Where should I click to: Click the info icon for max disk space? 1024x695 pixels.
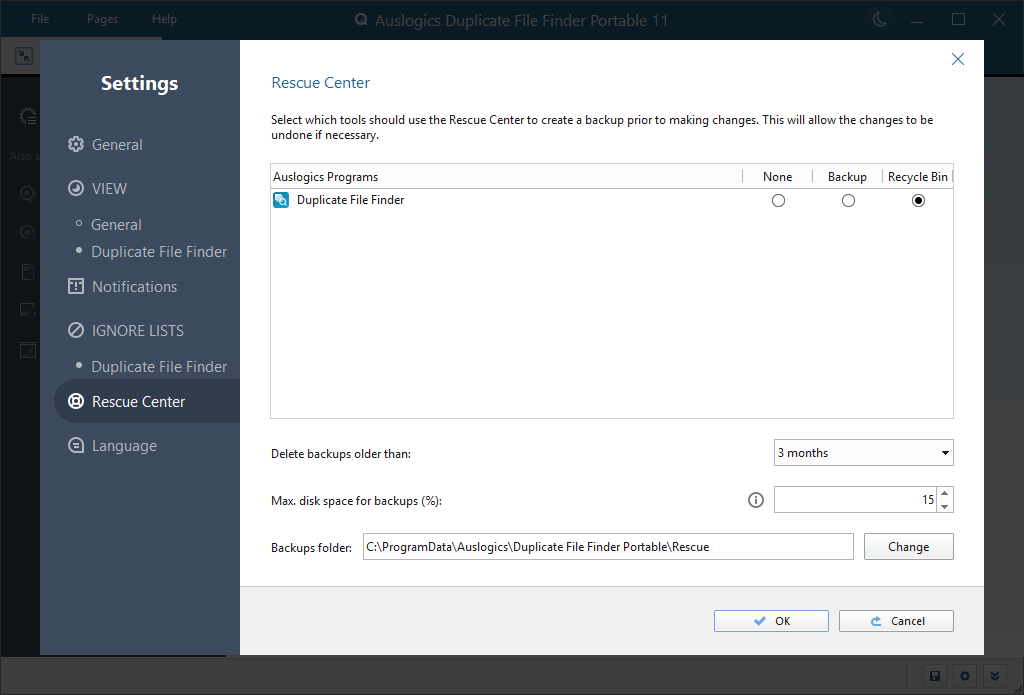pyautogui.click(x=756, y=500)
